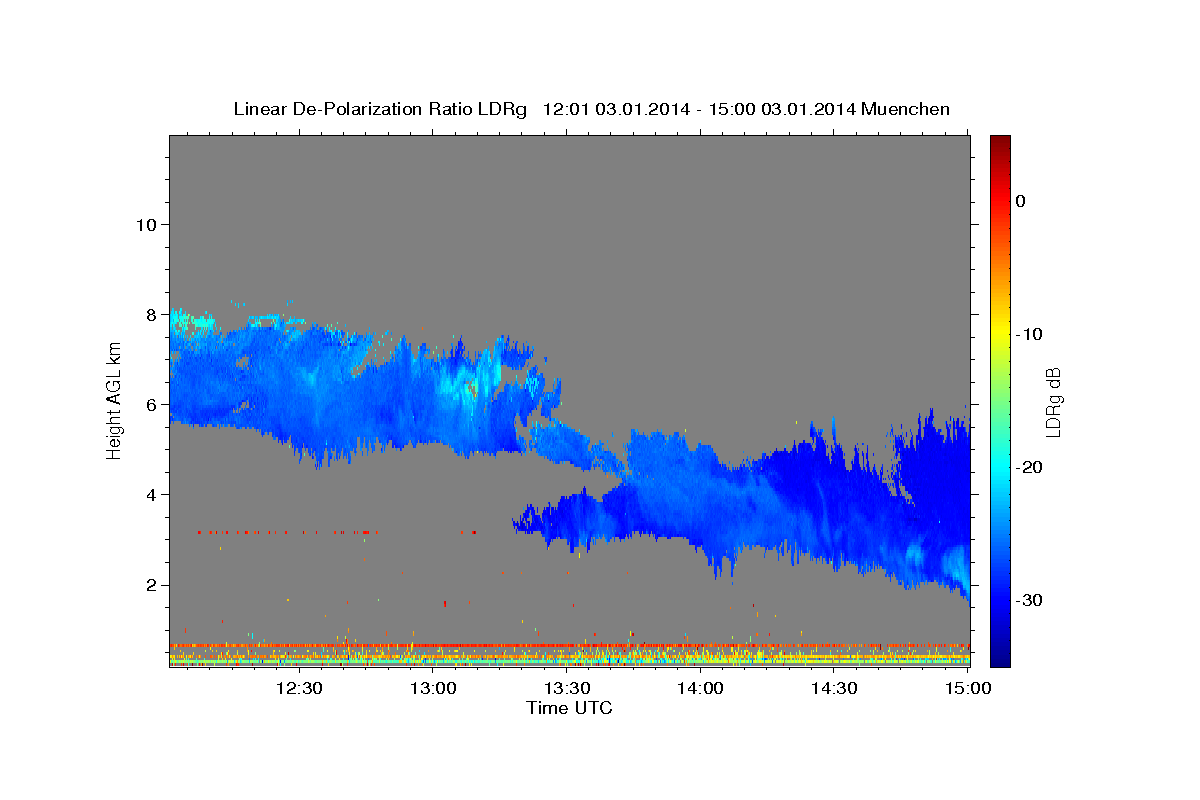Viewport: 1200px width, 800px height.
Task: Click the start time "12:01 03.01.2014" in title
Action: tap(615, 108)
